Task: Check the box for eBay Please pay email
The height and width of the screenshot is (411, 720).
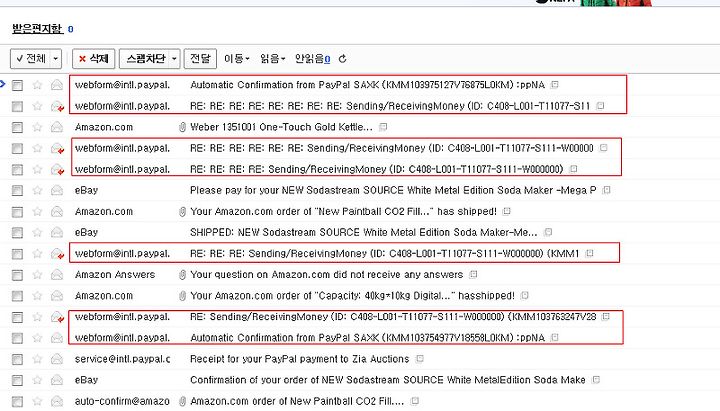Action: pyautogui.click(x=17, y=191)
